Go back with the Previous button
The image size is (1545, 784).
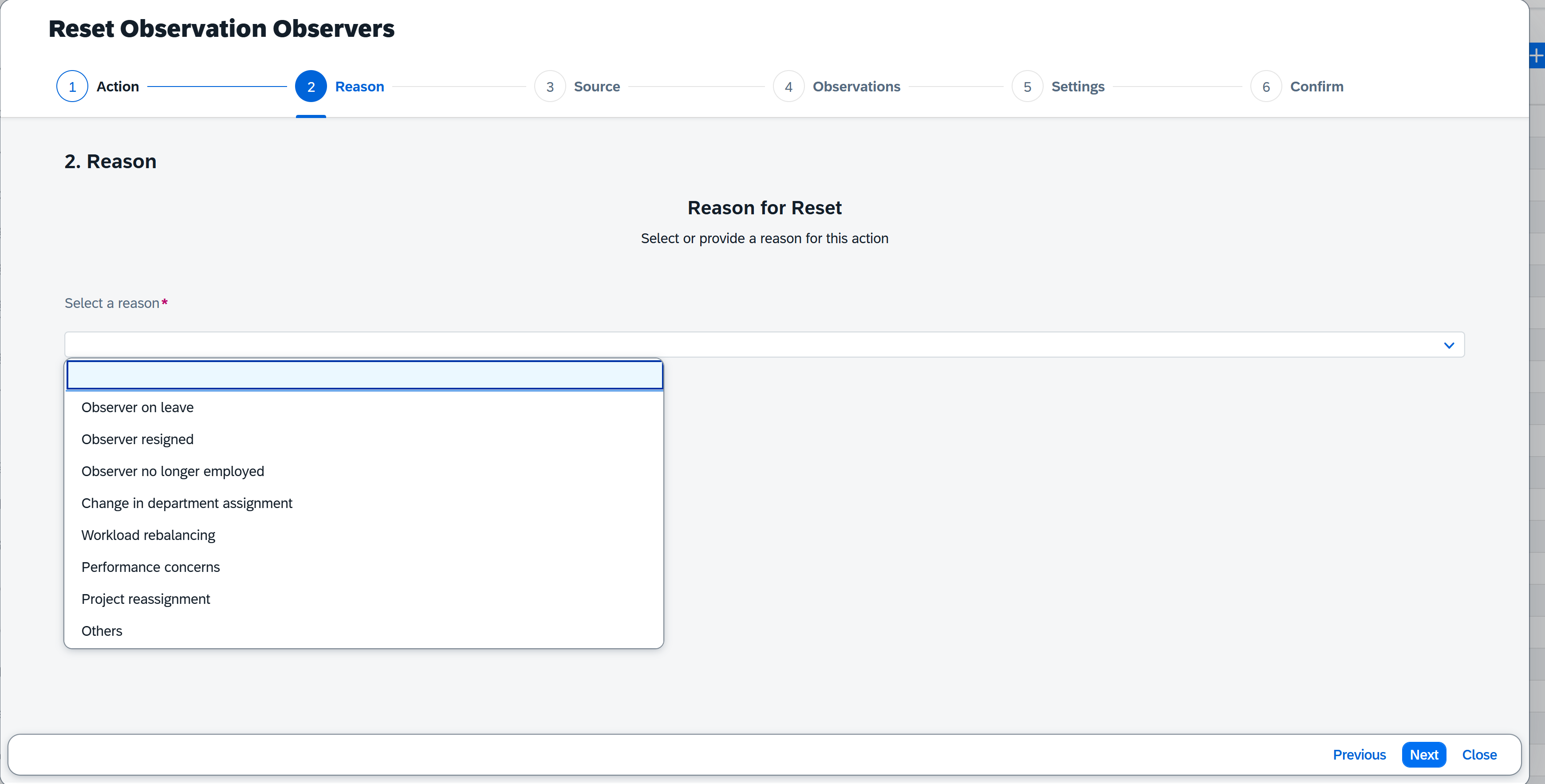point(1359,755)
